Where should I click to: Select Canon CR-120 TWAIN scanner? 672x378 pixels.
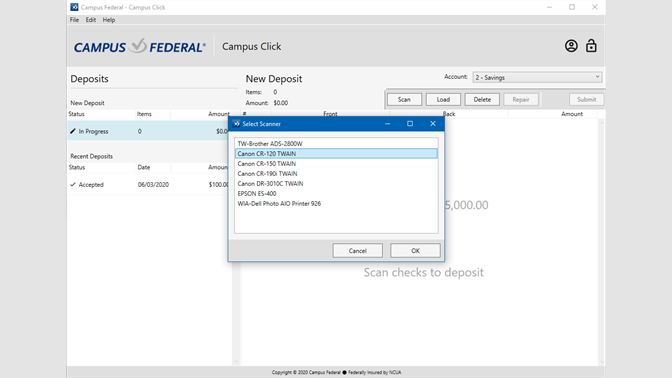pyautogui.click(x=336, y=153)
